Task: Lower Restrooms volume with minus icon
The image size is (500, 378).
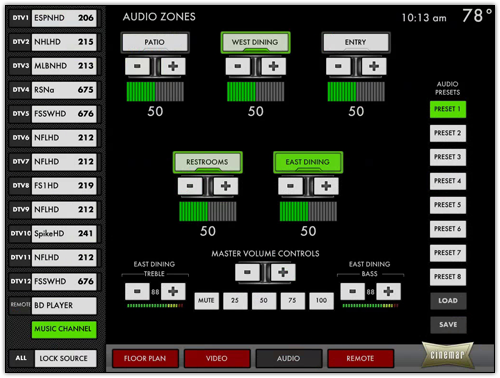Action: click(190, 186)
